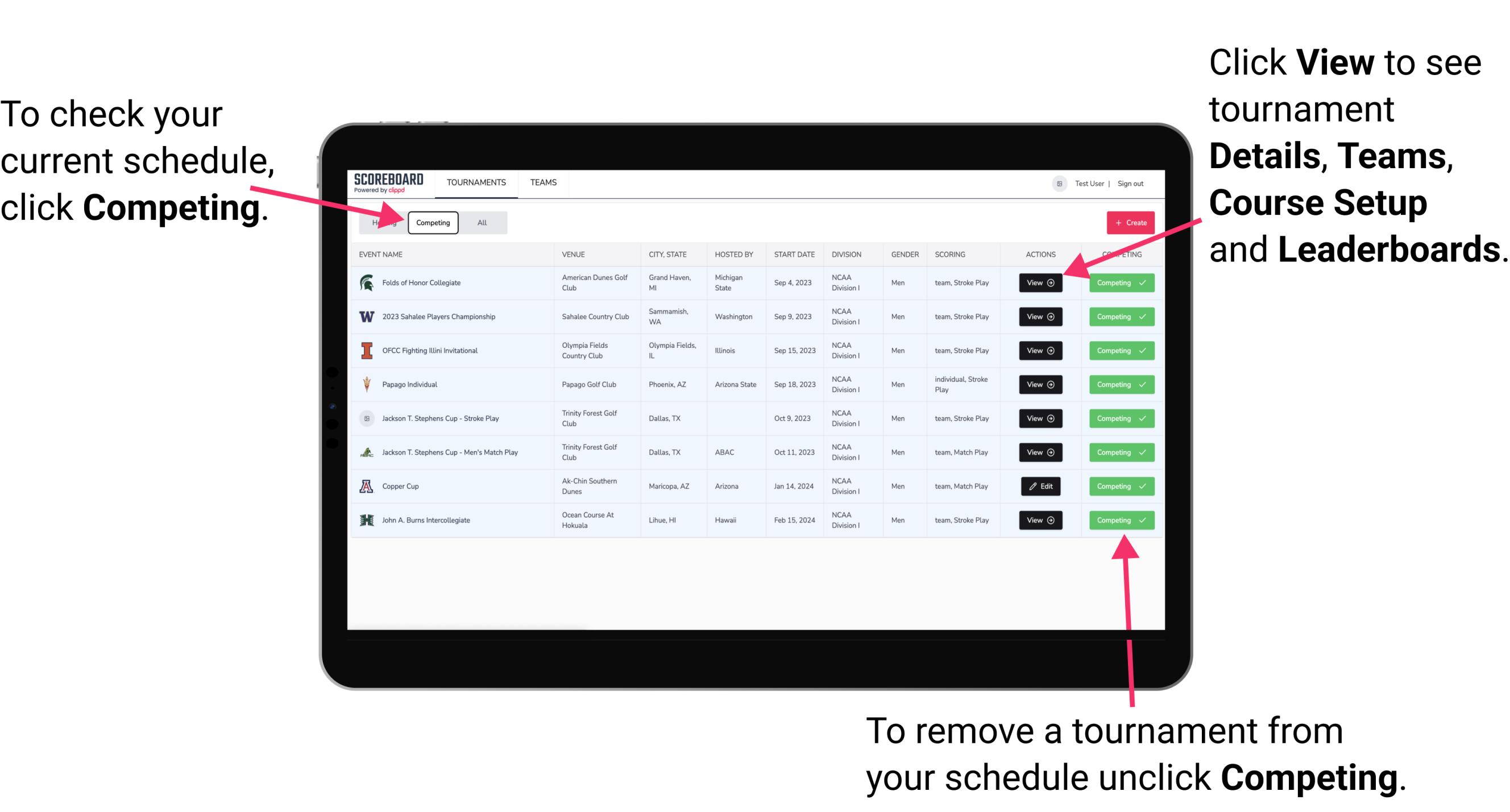Select the Competing filter tab
1510x812 pixels.
click(432, 222)
